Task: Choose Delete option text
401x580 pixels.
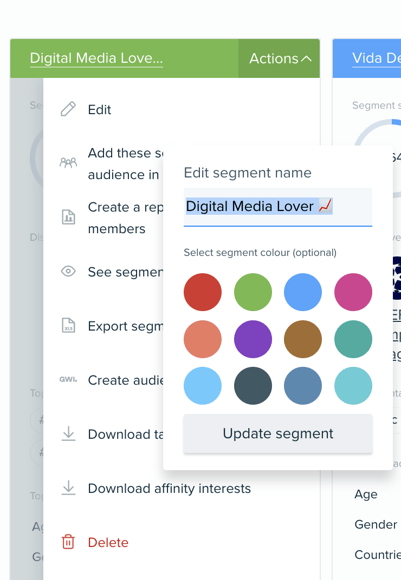Action: pyautogui.click(x=108, y=542)
